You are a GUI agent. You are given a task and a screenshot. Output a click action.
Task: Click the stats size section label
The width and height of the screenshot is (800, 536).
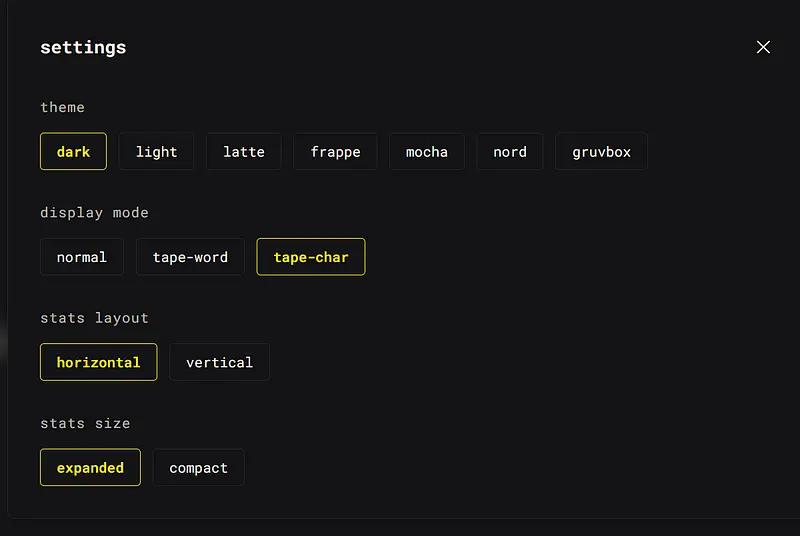tap(85, 423)
